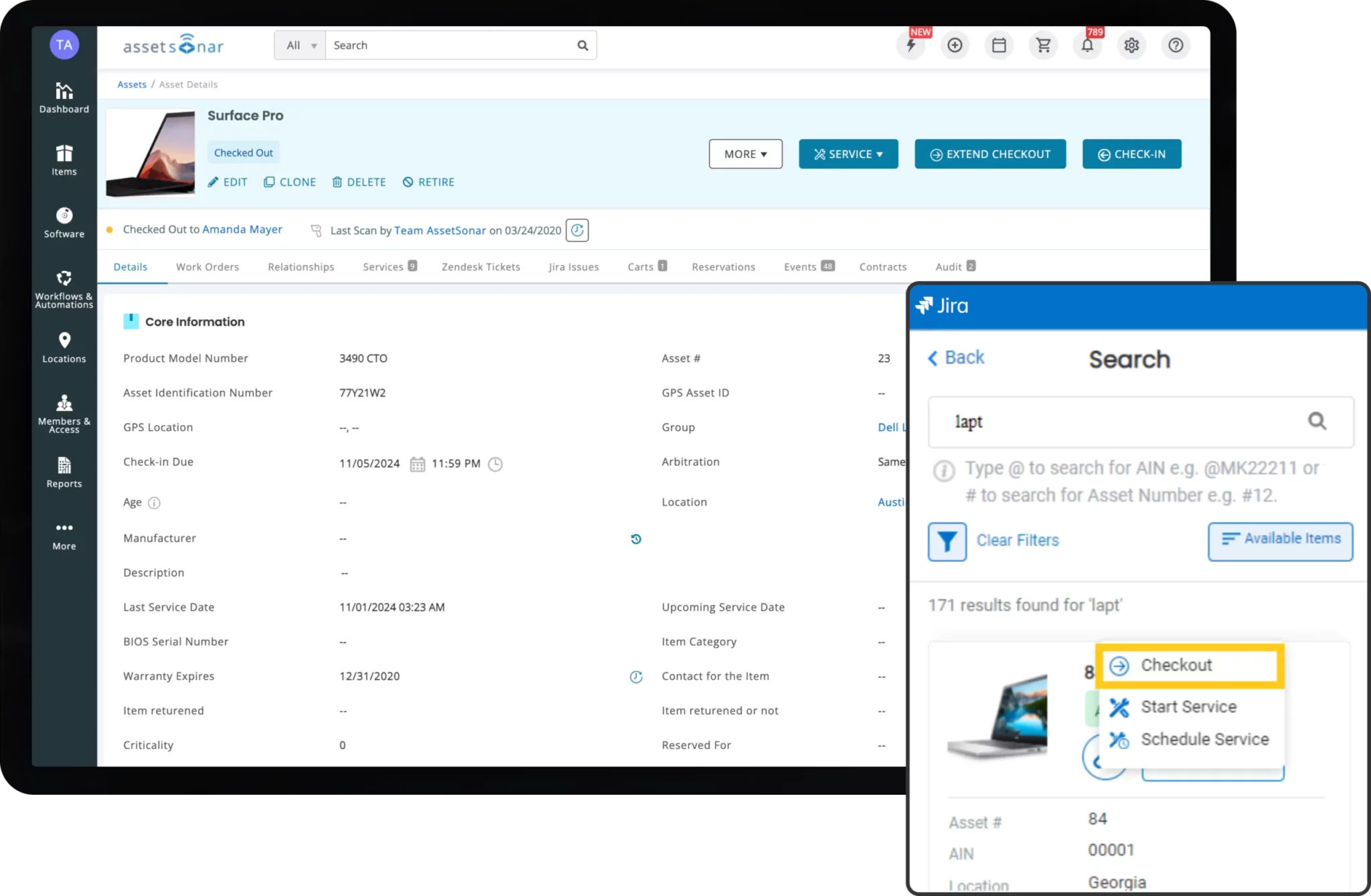Click history icon in Warranty Expires row

pyautogui.click(x=636, y=677)
